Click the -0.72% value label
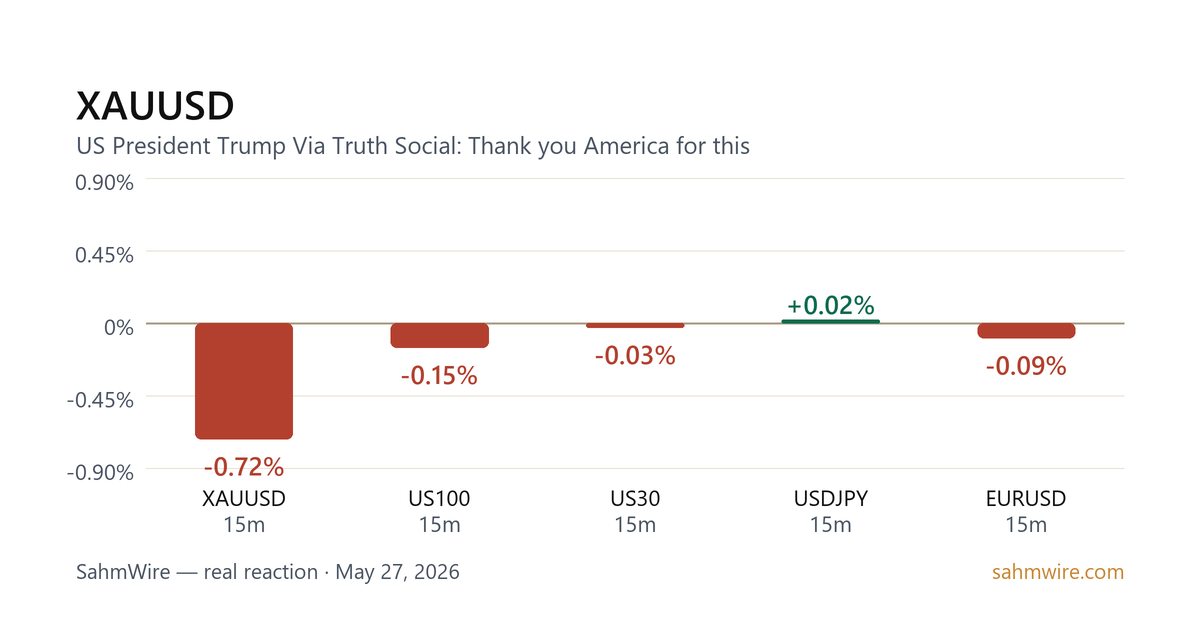Viewport: 1200px width, 630px height. [x=244, y=466]
